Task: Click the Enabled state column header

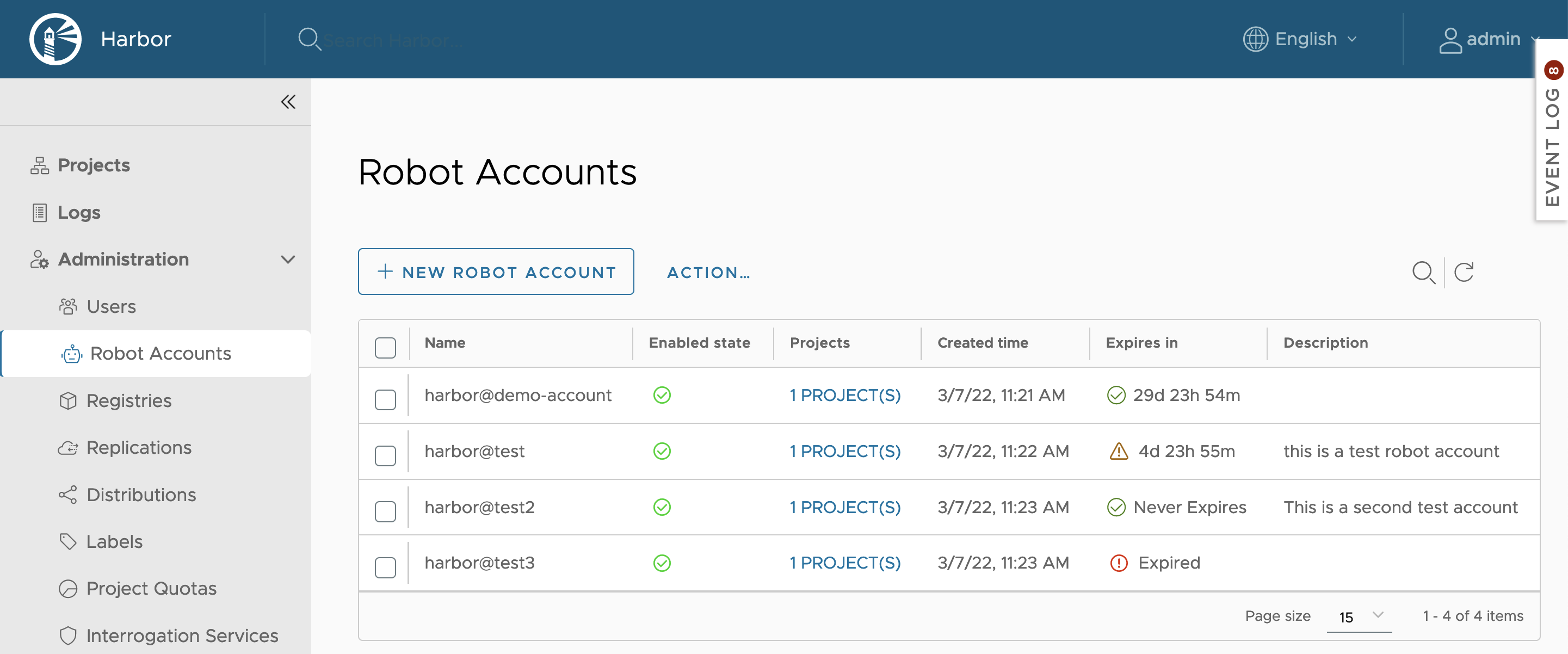Action: pos(699,343)
